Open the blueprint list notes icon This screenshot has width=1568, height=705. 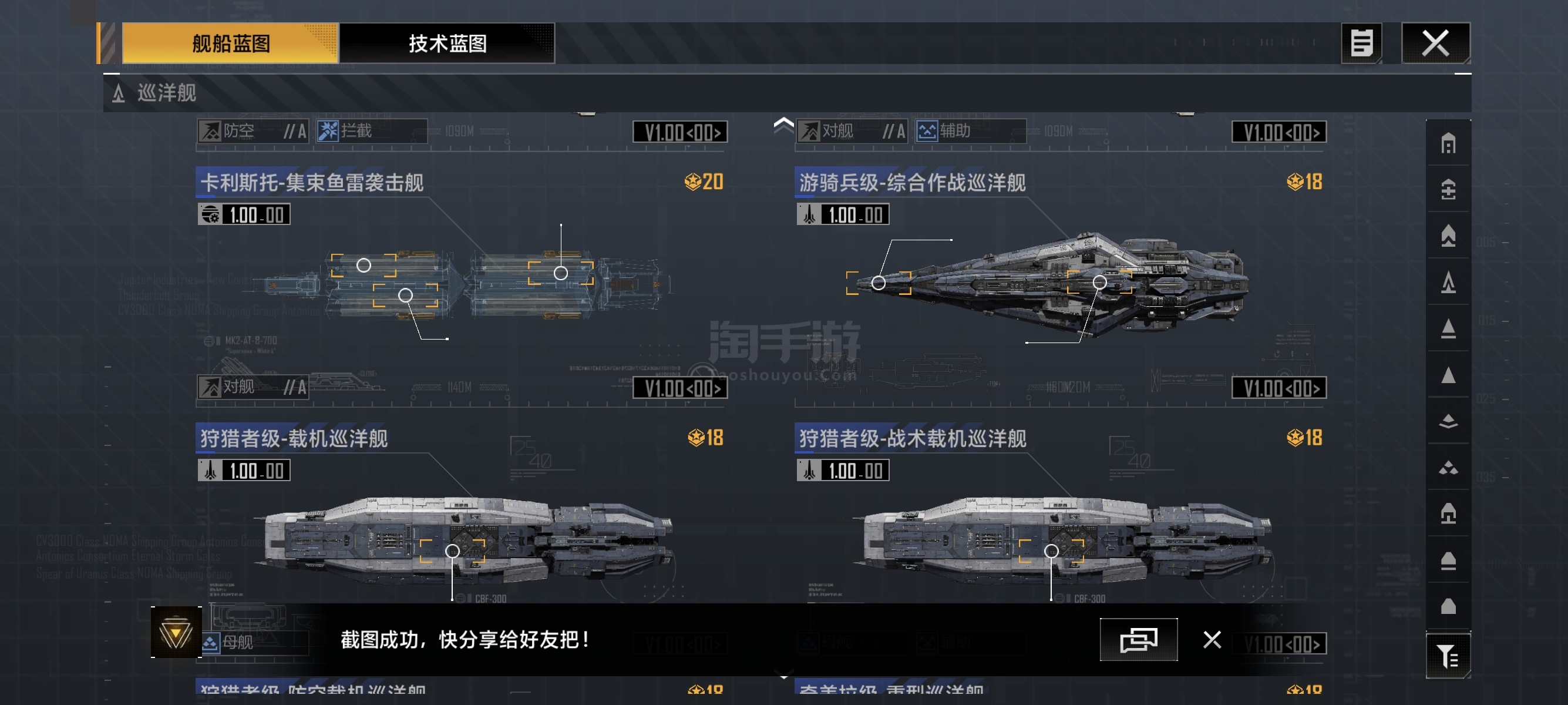click(x=1361, y=43)
